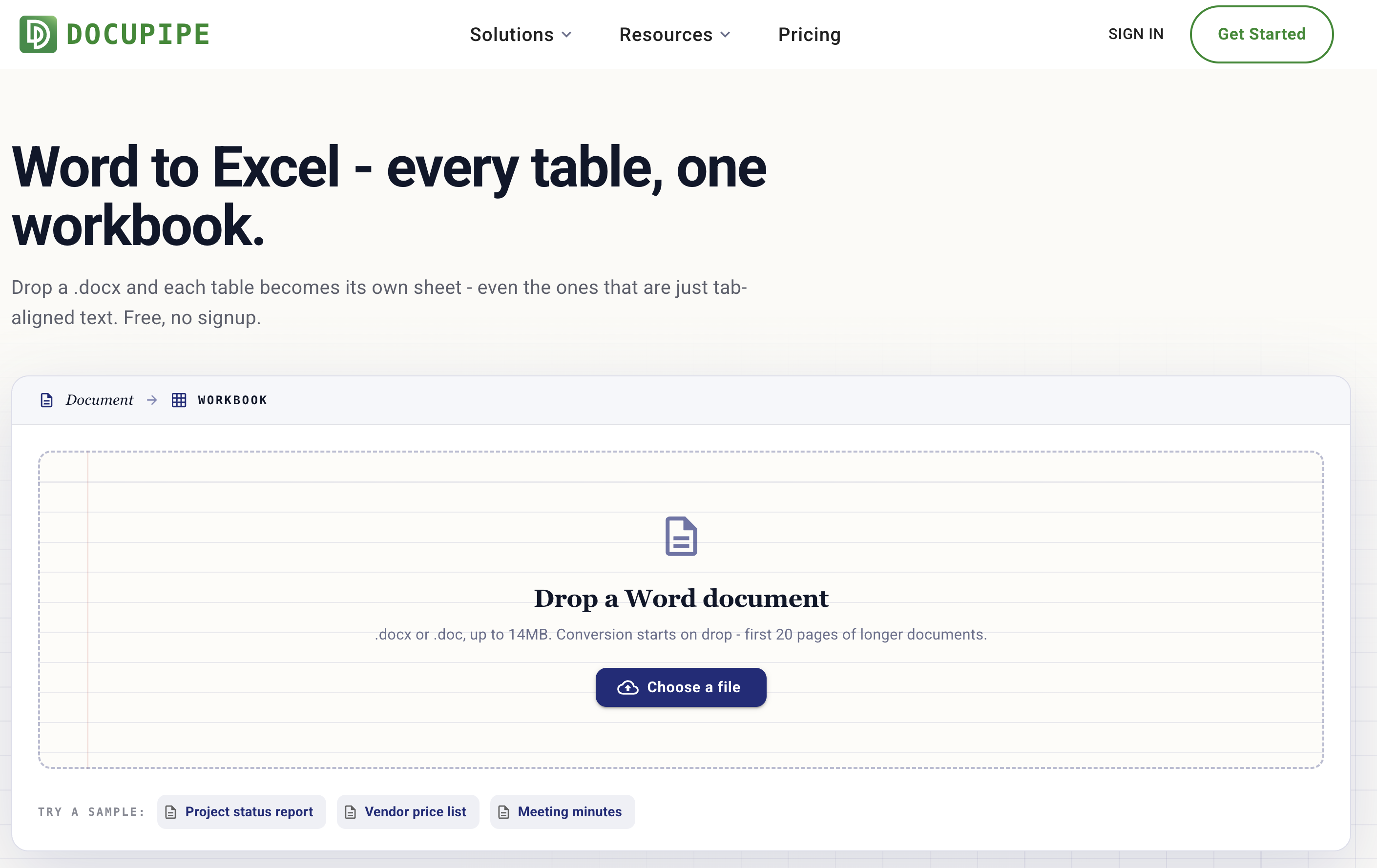The height and width of the screenshot is (868, 1377).
Task: Click the Meeting minutes file icon
Action: 504,812
